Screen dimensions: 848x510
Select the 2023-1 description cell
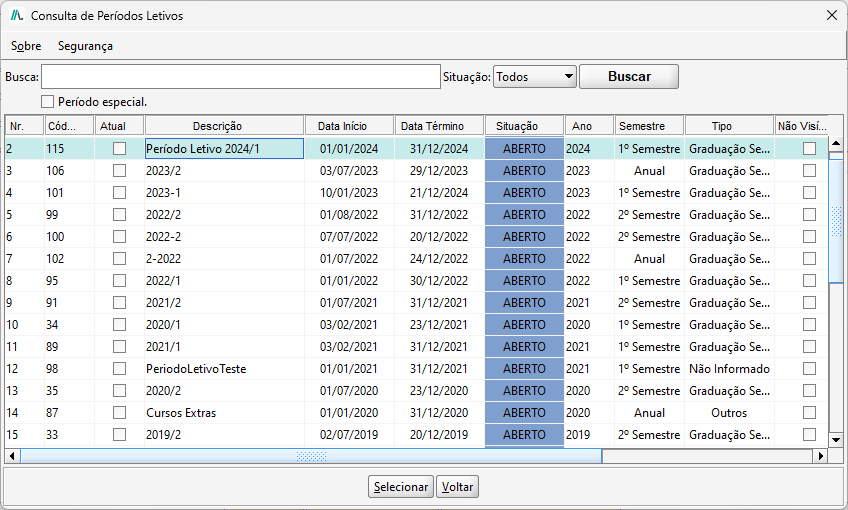tap(224, 193)
